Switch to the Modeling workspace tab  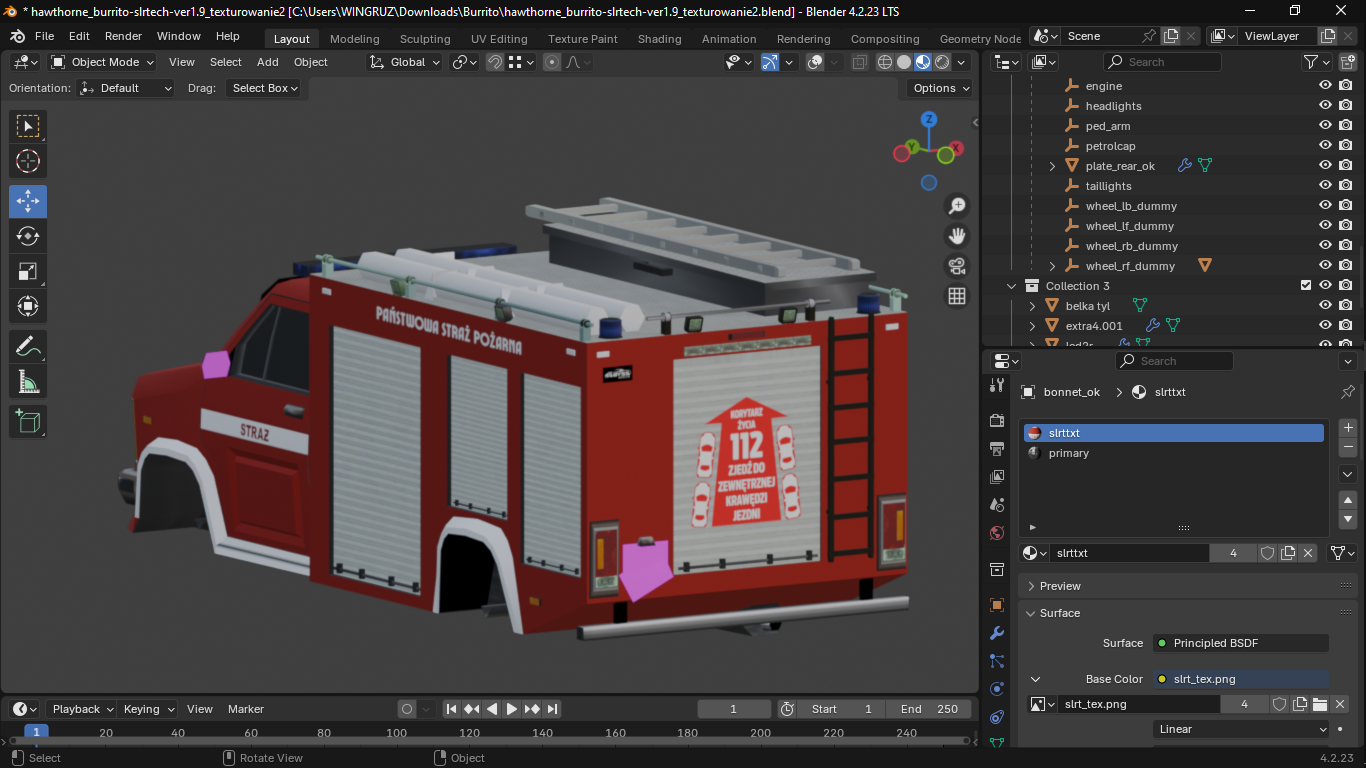(x=355, y=39)
